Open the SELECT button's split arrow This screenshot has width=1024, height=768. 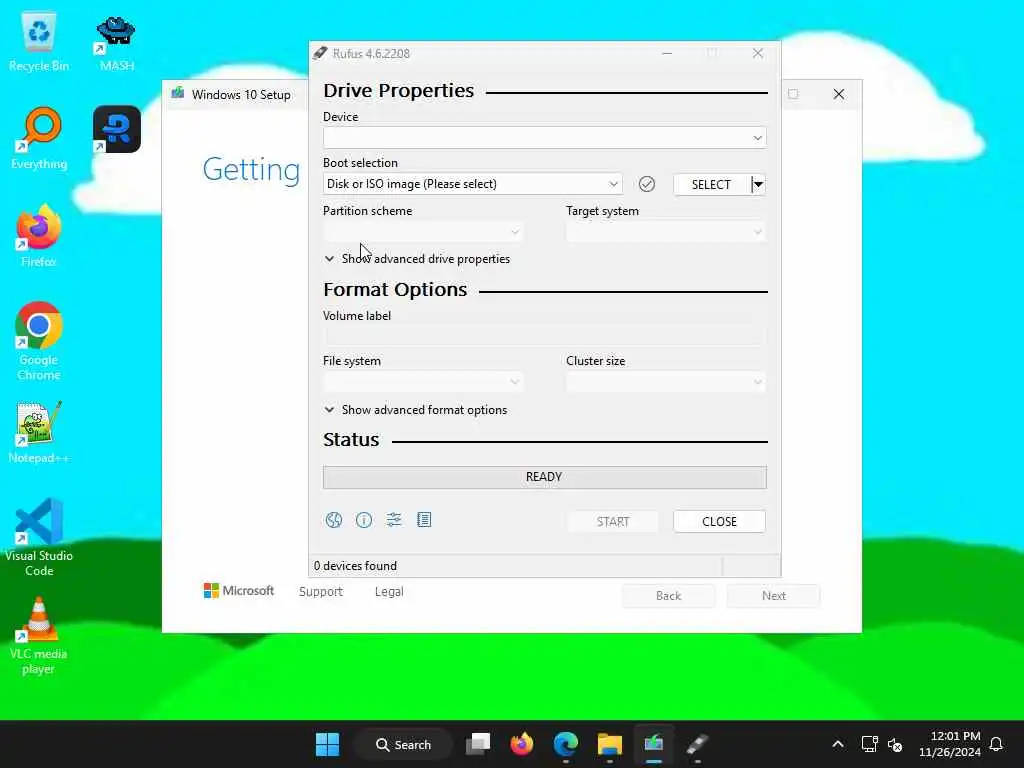point(758,185)
